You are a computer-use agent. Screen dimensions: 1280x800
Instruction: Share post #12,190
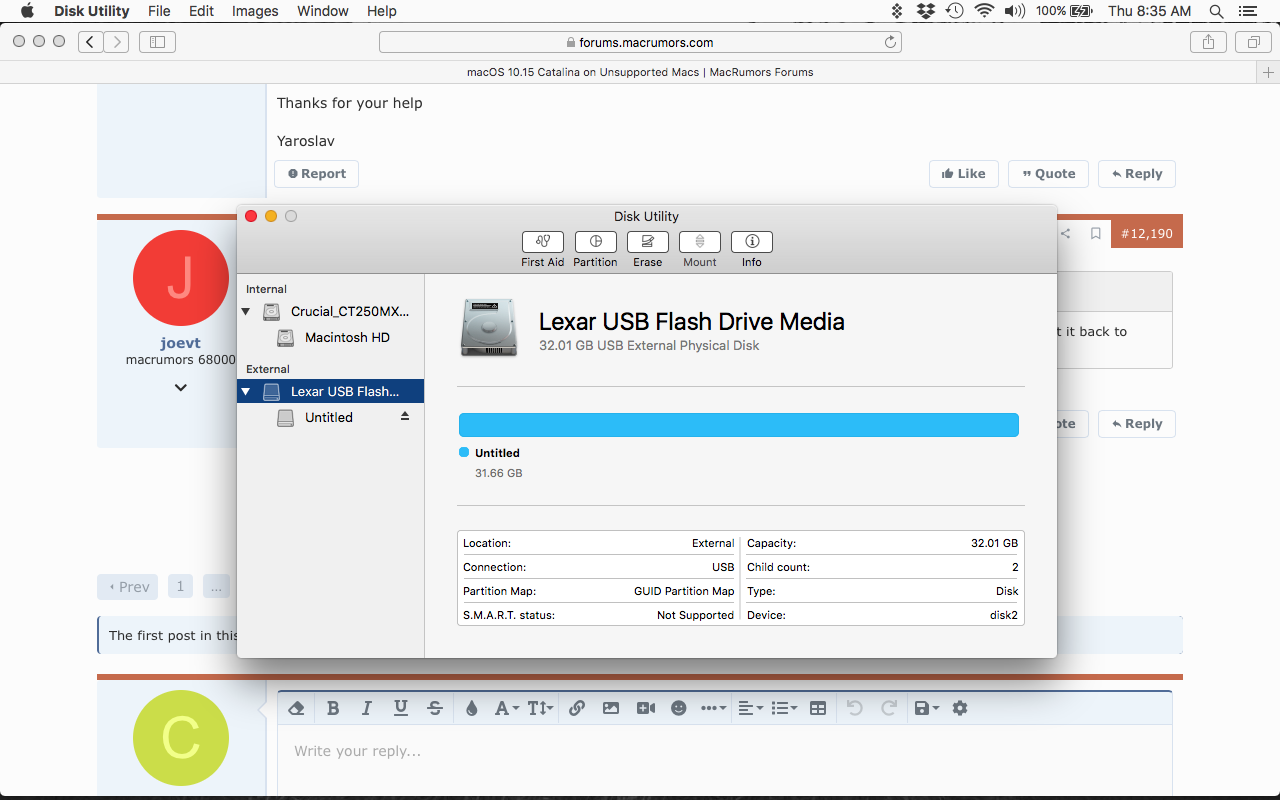[x=1066, y=233]
